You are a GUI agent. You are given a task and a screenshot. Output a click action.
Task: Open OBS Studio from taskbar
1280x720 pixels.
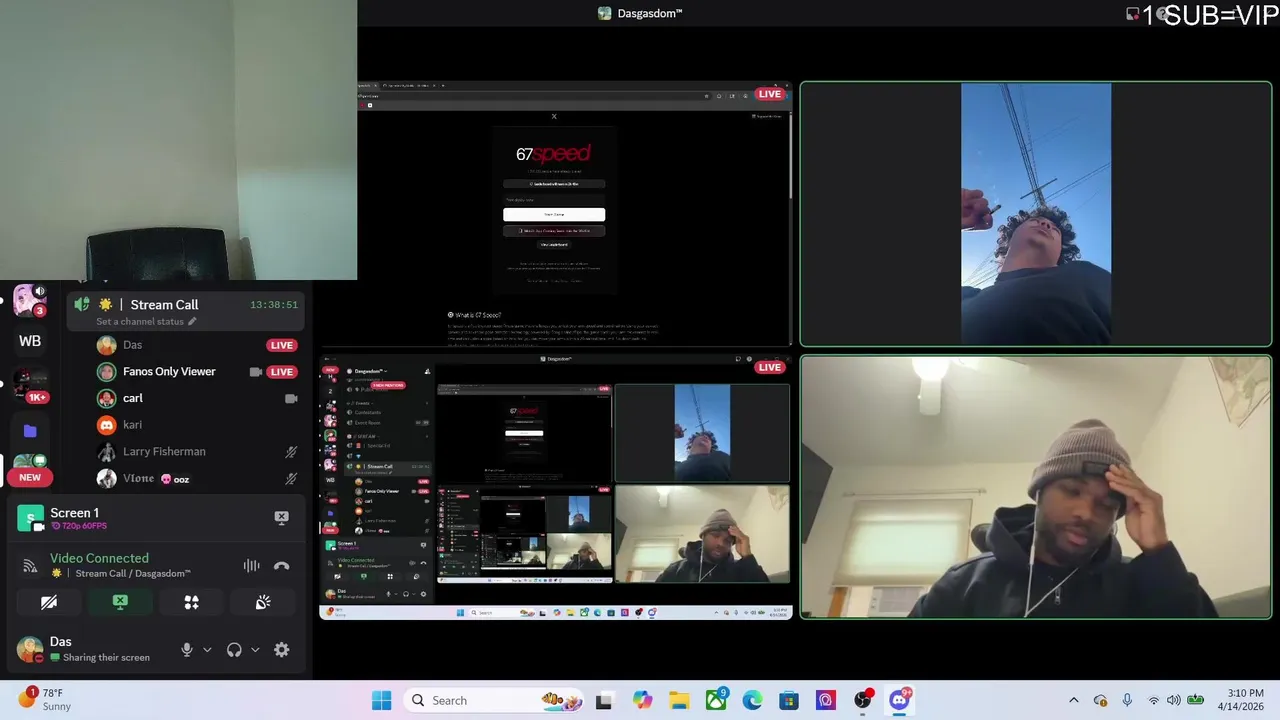click(863, 701)
